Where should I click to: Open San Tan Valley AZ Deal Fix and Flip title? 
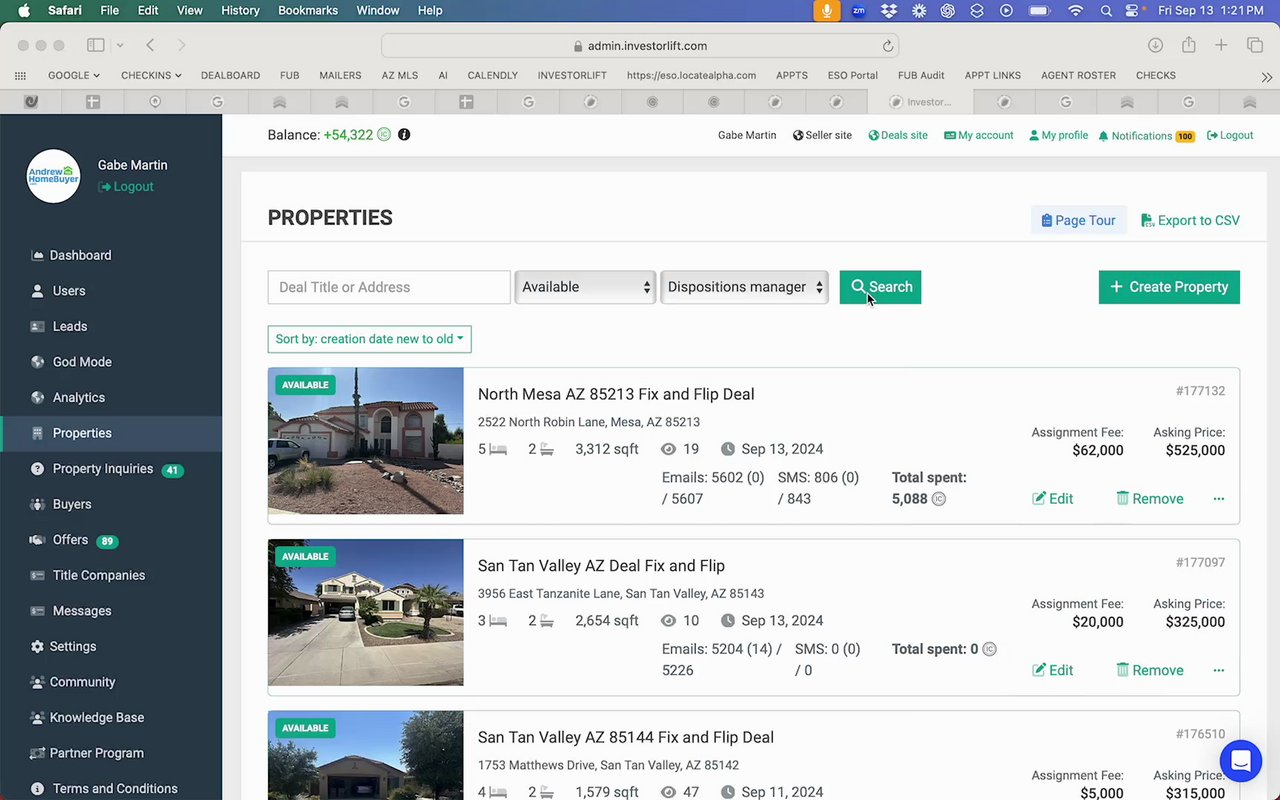coord(601,566)
